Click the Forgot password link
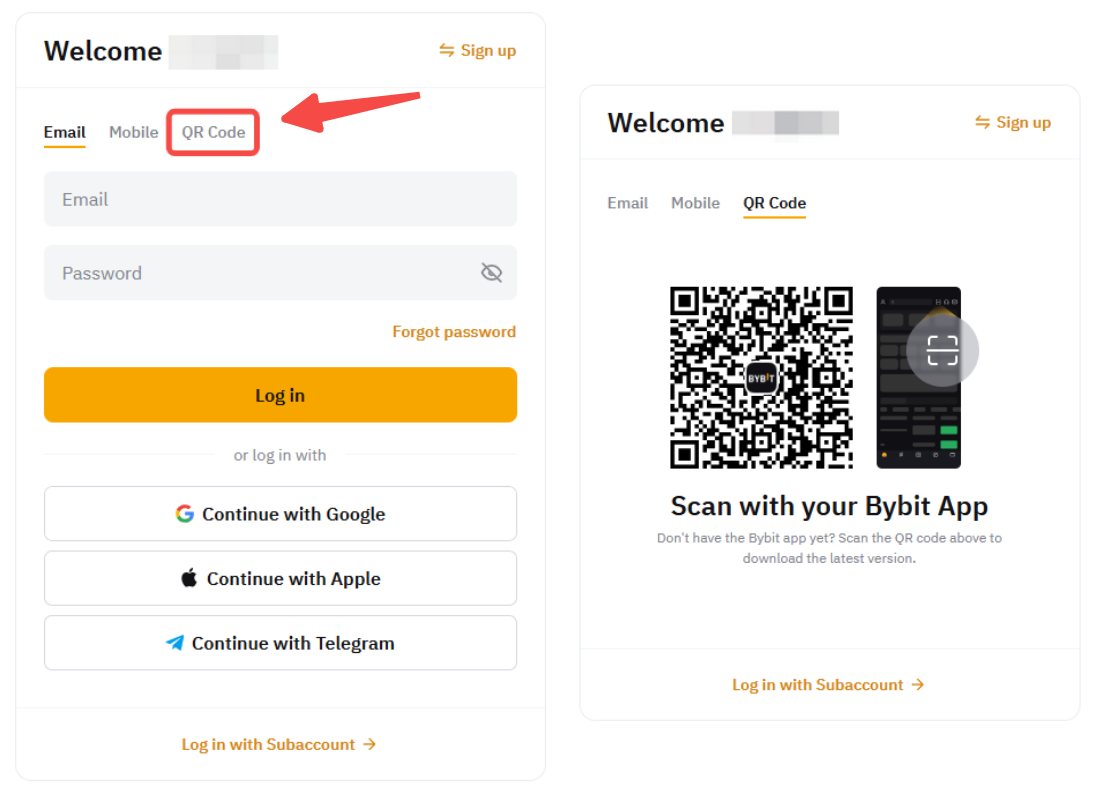 [454, 332]
